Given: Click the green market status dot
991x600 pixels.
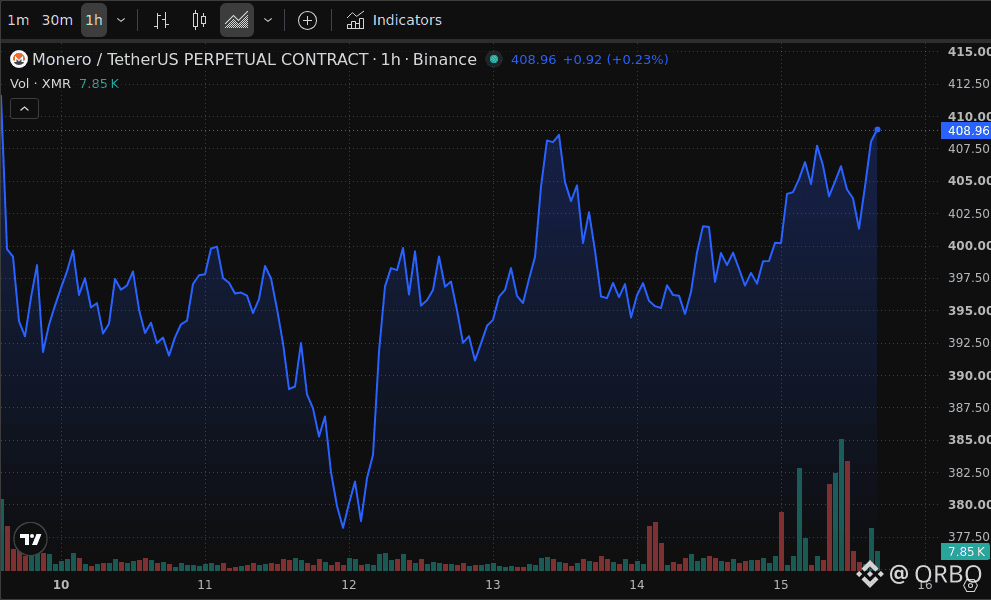Looking at the screenshot, I should (x=494, y=59).
